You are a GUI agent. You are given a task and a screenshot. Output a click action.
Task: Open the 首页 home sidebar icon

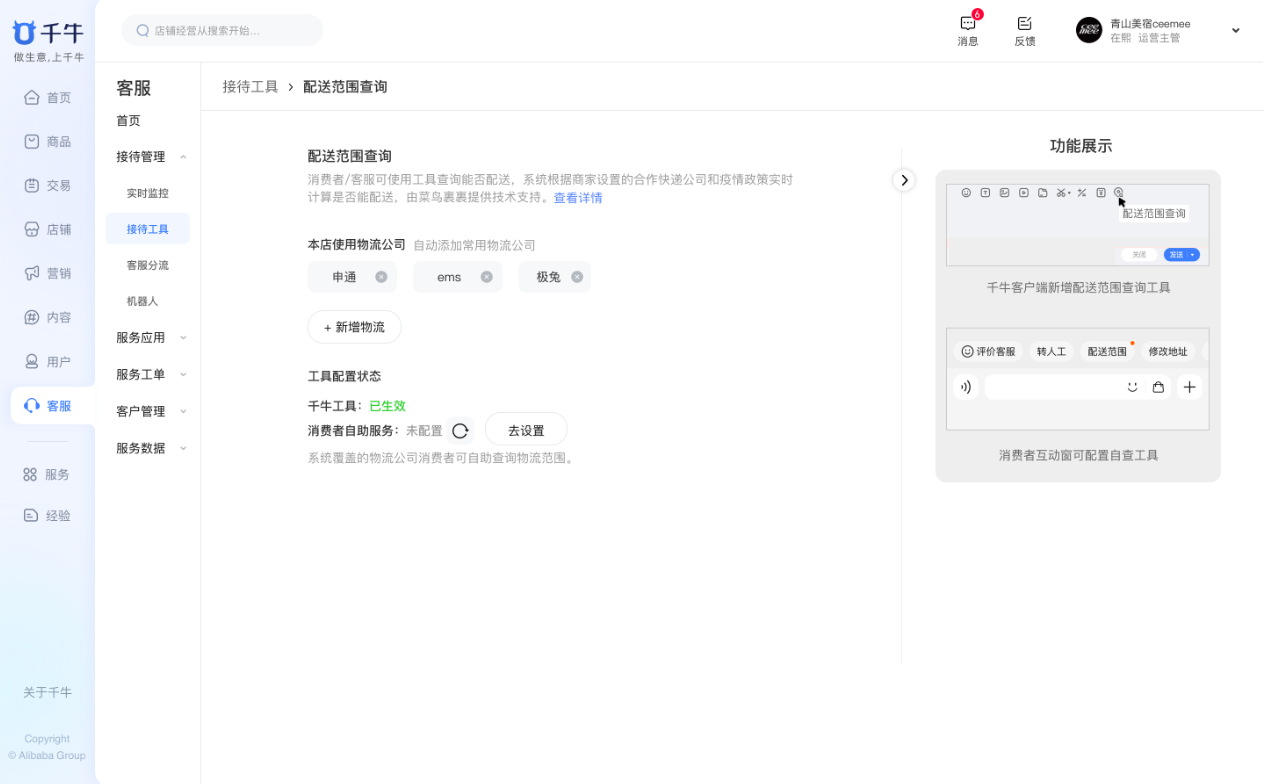tap(31, 98)
